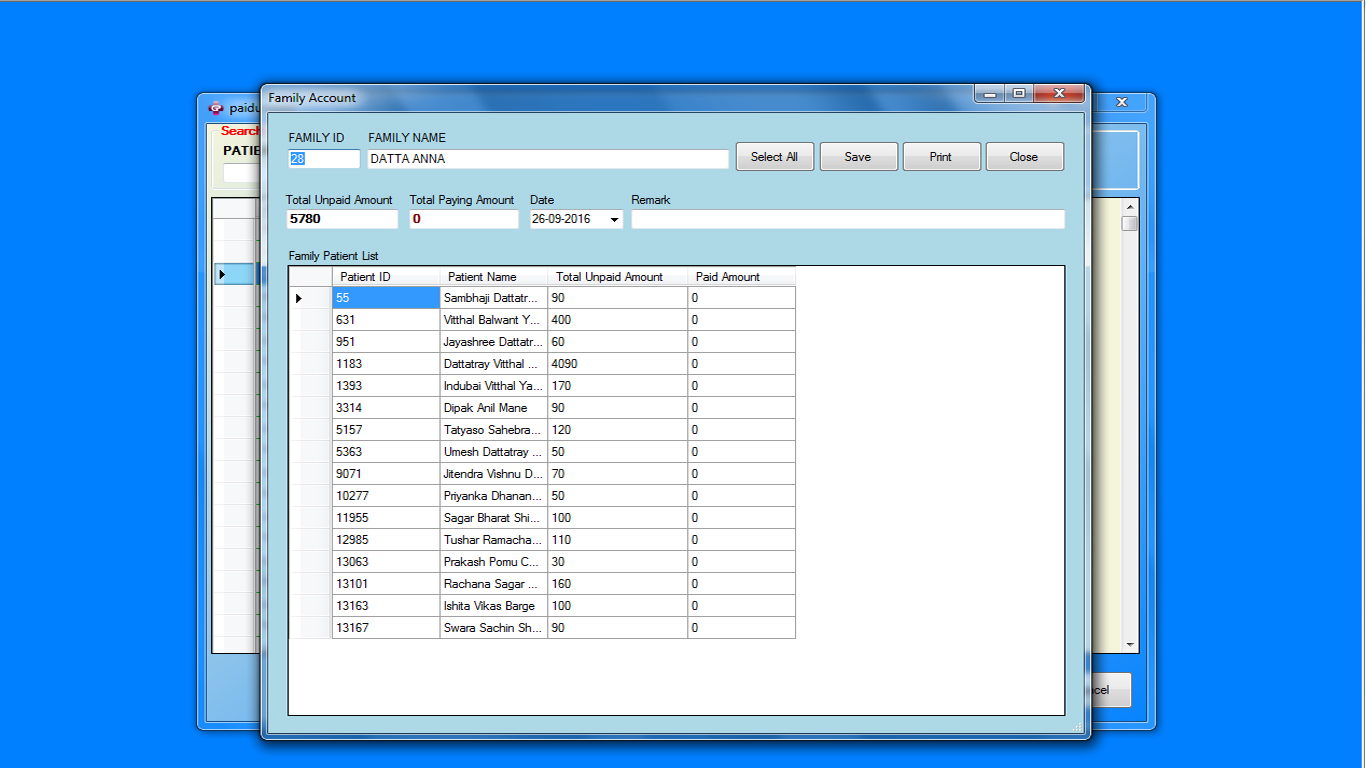Minimize the Family Account window

tap(991, 94)
